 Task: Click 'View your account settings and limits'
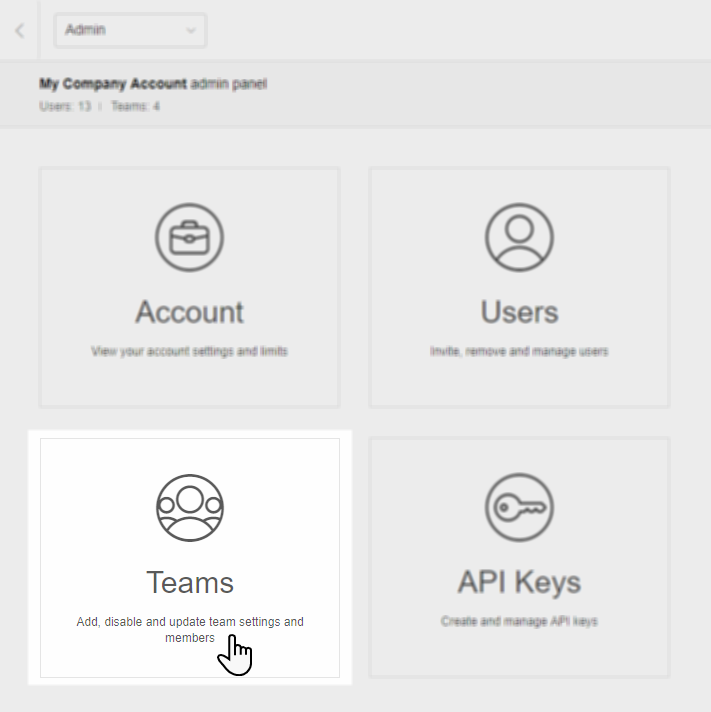[189, 352]
